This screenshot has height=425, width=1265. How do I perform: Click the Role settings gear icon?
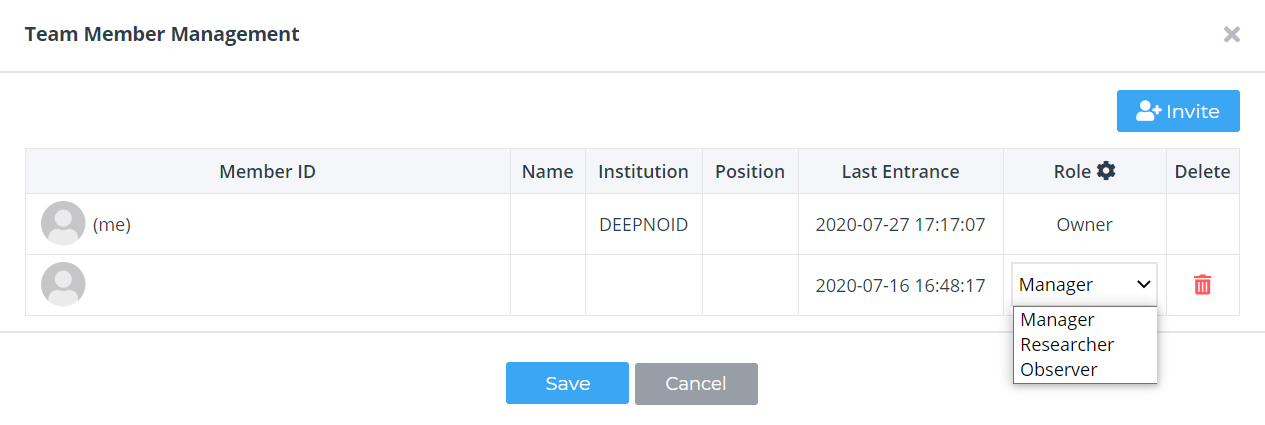(x=1105, y=171)
